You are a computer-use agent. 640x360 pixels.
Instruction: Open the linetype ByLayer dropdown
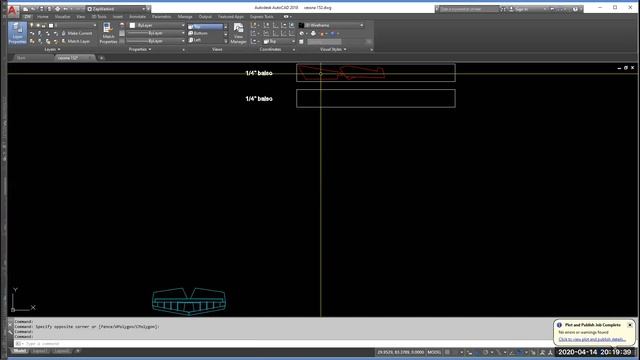156,41
